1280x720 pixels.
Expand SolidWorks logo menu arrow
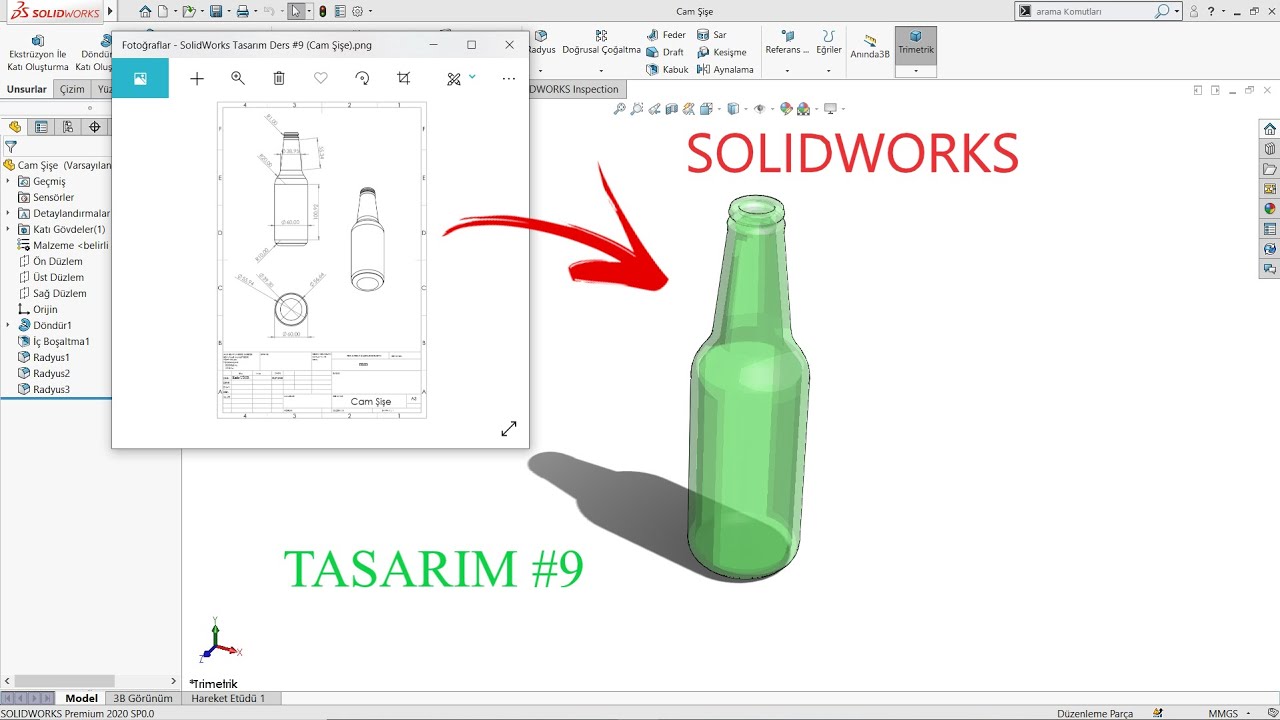click(x=110, y=12)
